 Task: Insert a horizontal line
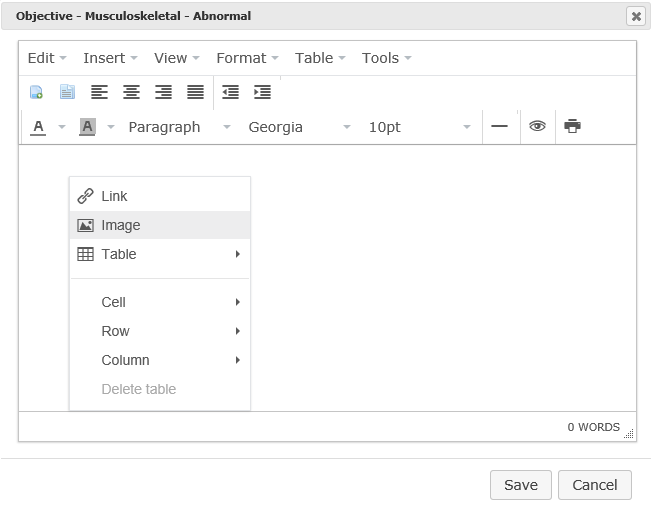click(499, 126)
